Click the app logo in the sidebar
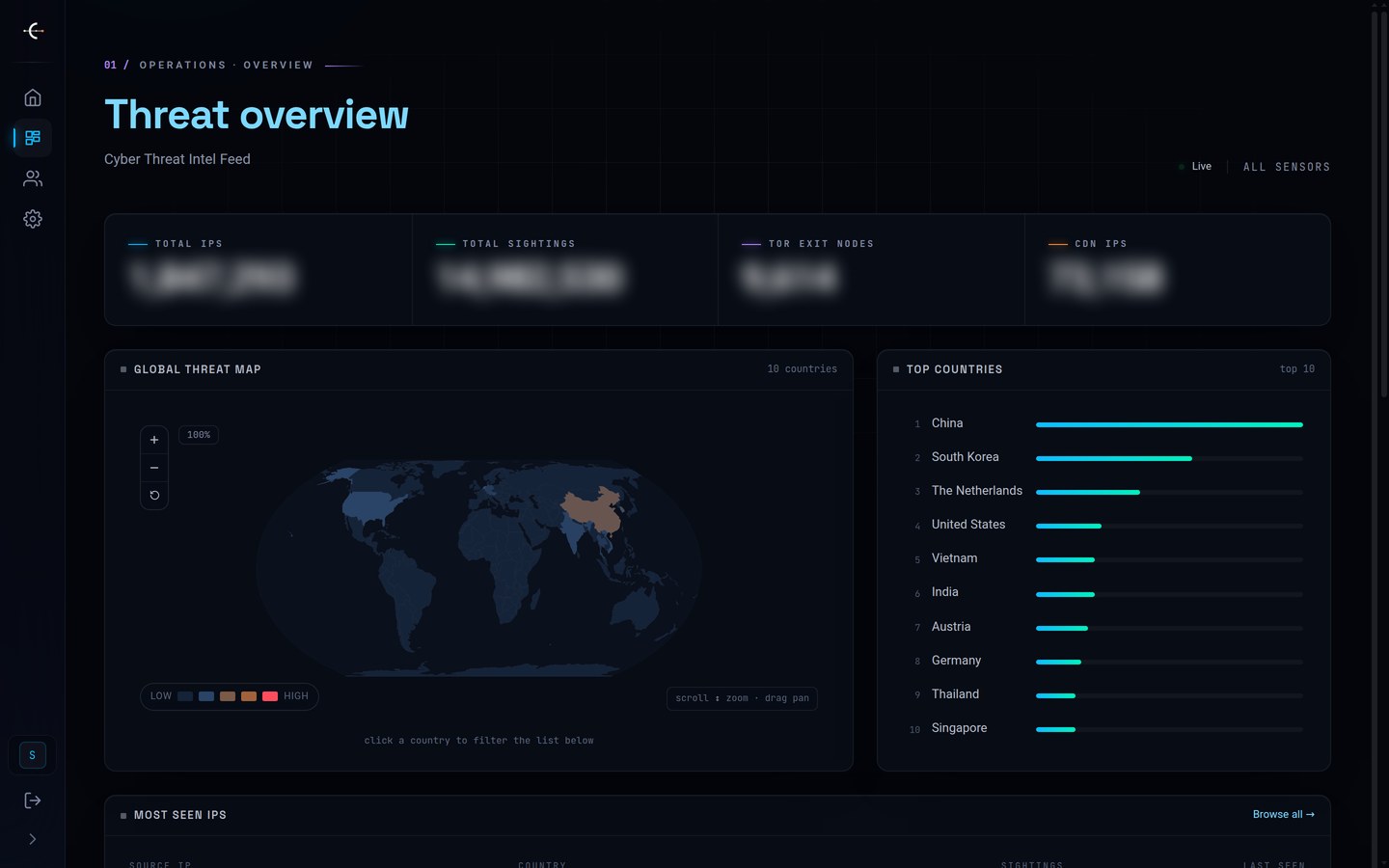This screenshot has width=1389, height=868. [33, 31]
